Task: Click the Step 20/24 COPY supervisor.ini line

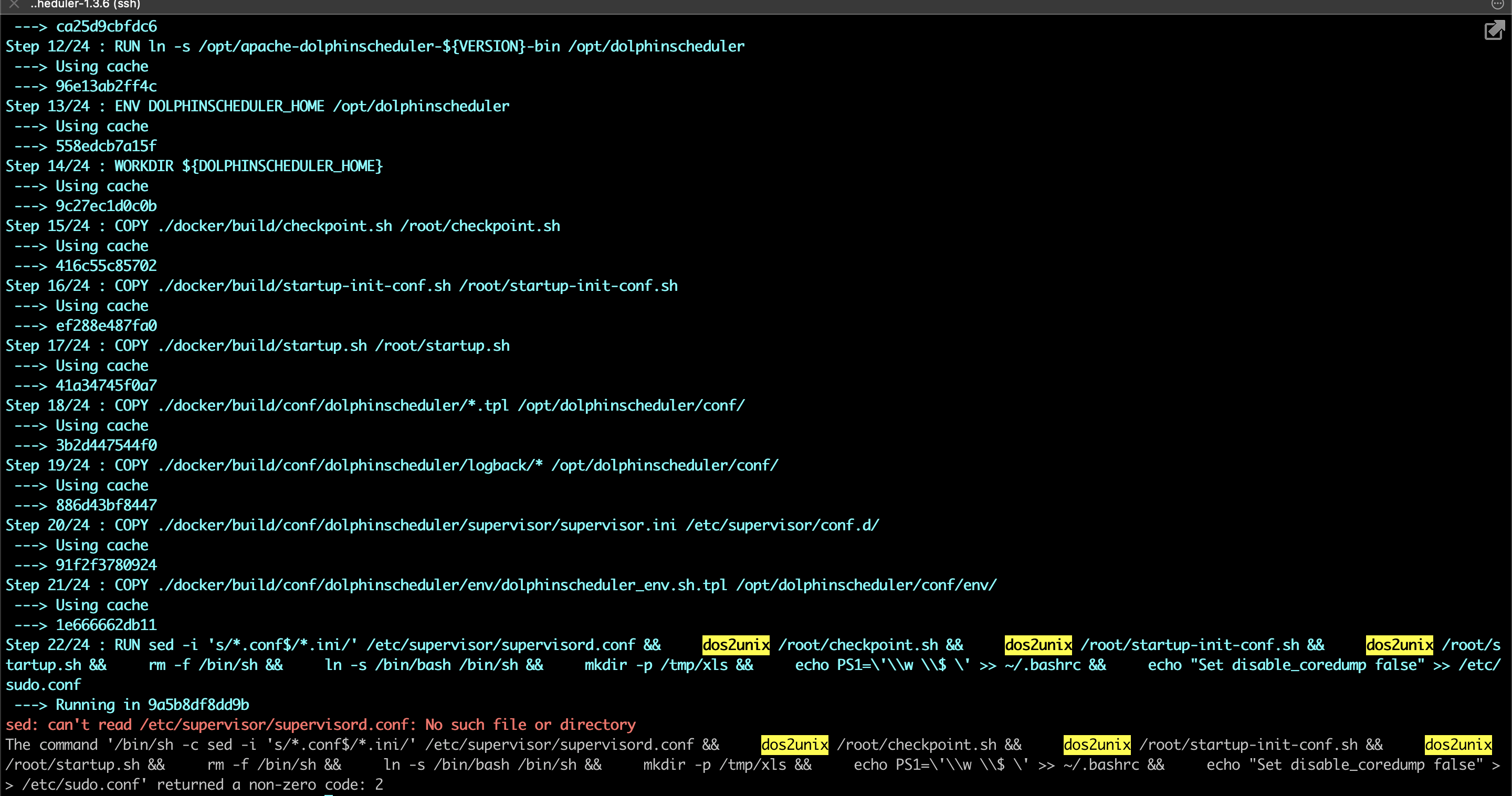Action: pos(442,526)
